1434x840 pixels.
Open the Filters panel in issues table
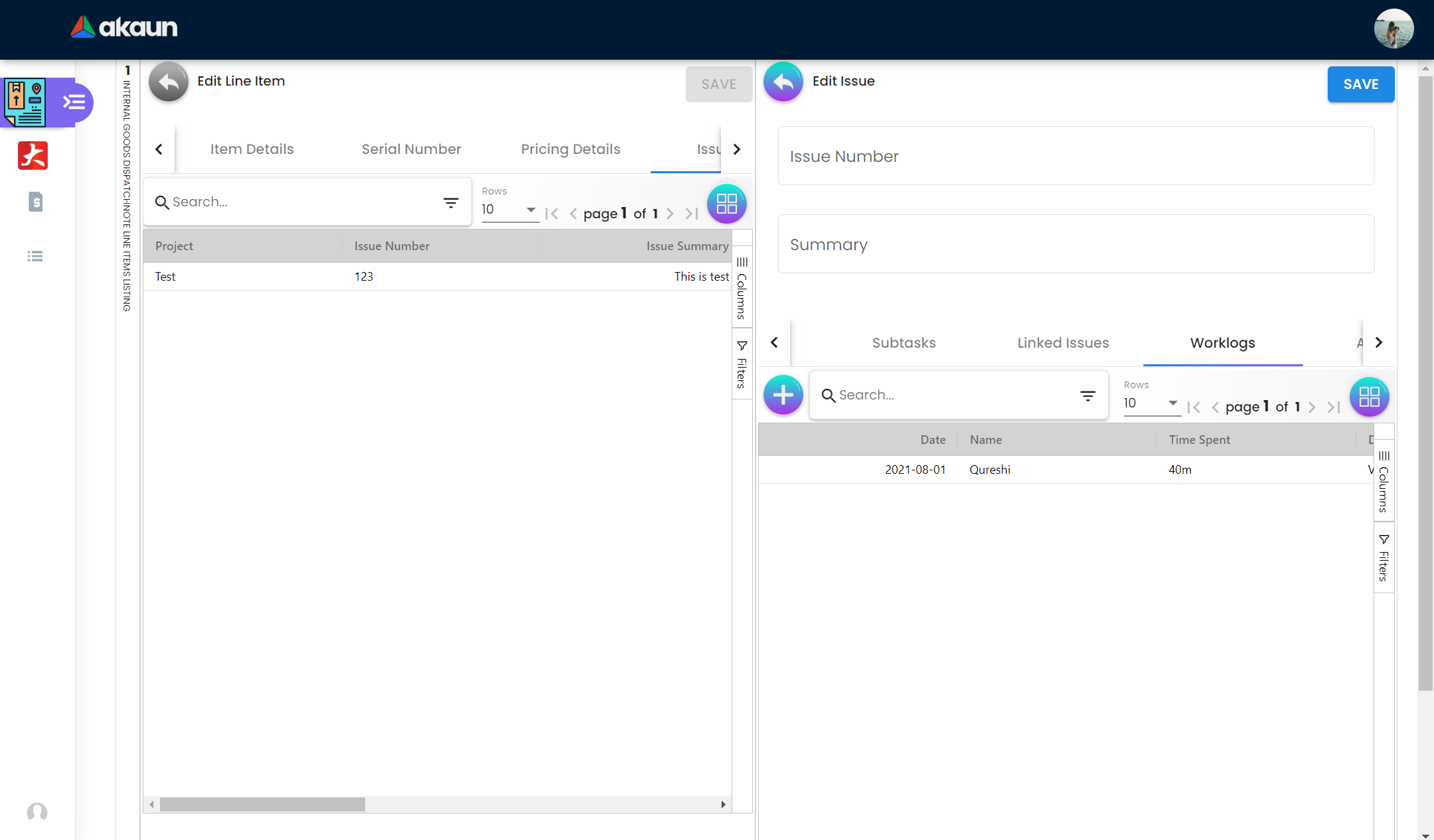pos(742,364)
